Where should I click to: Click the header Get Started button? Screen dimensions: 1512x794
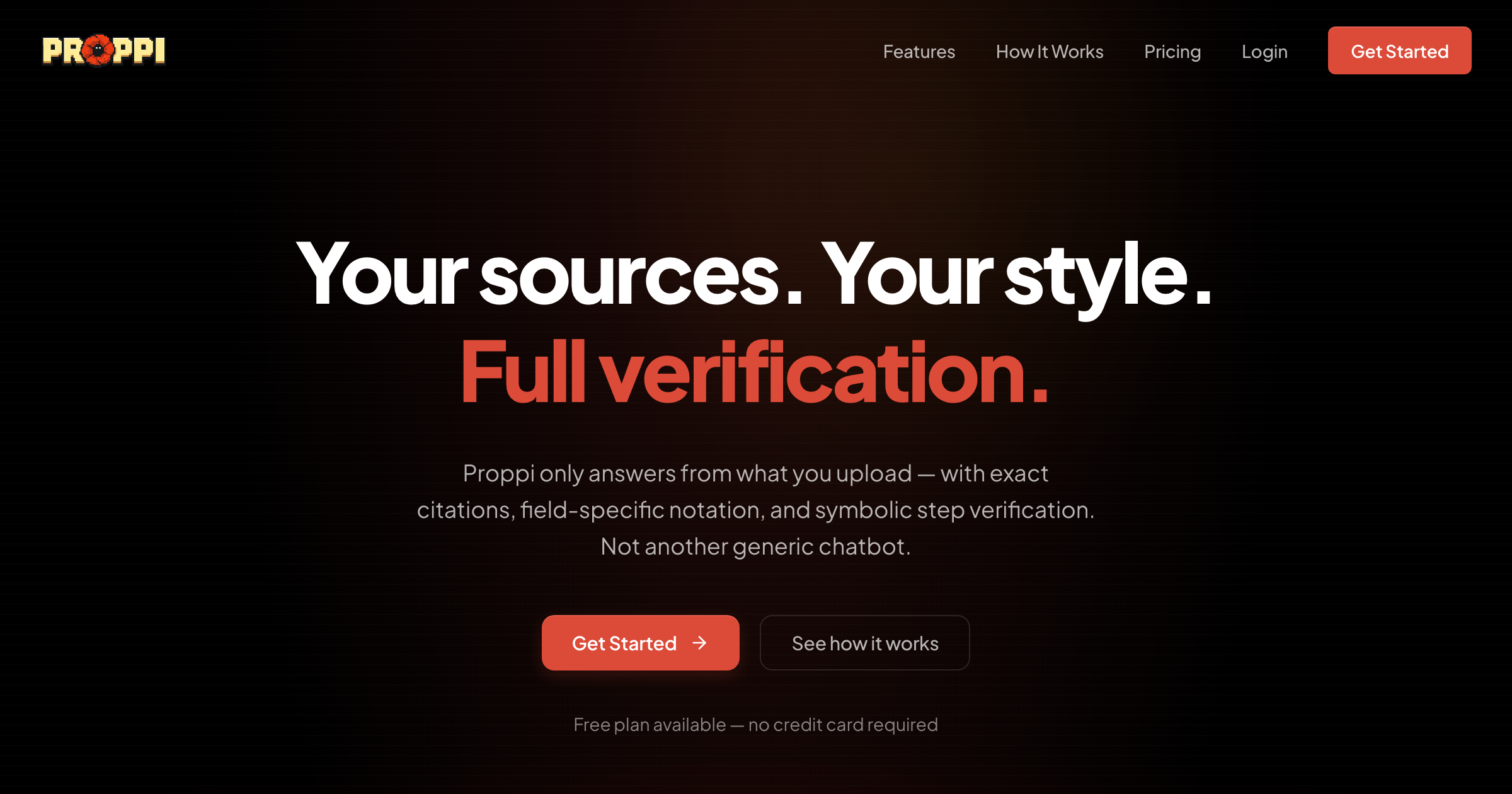click(1399, 50)
